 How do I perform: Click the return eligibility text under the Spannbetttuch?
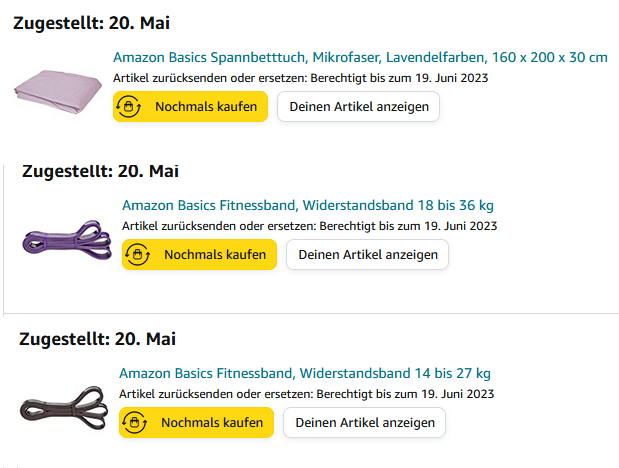[x=301, y=77]
